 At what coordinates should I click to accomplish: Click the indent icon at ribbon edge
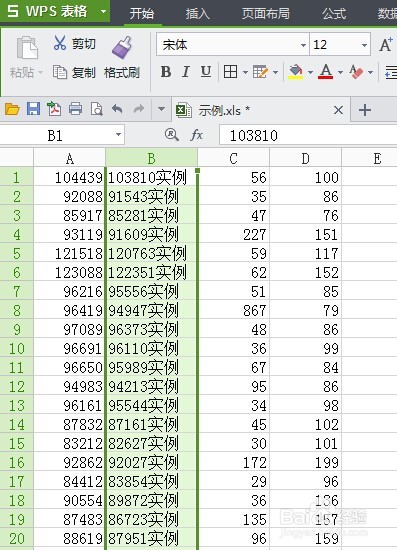point(391,72)
